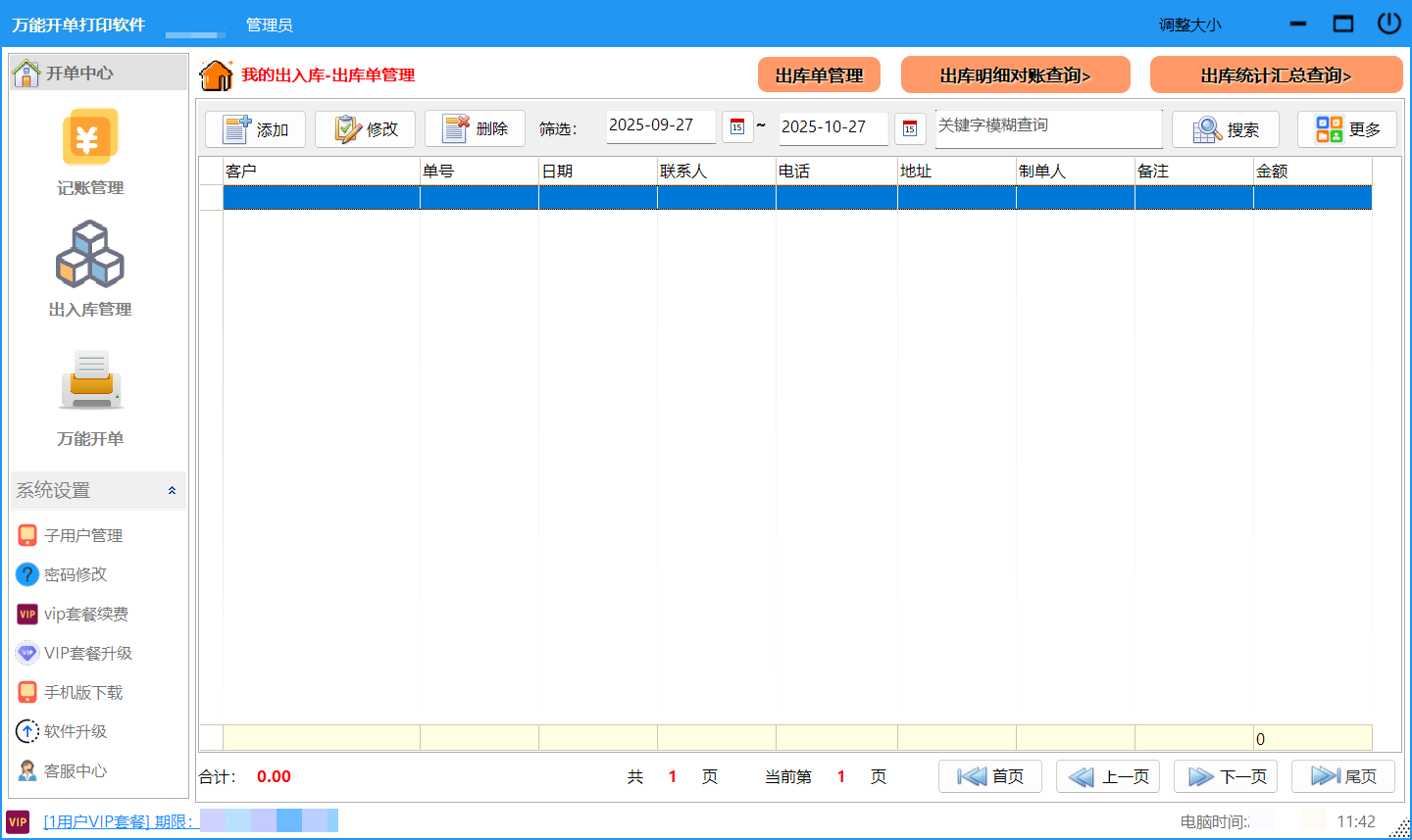Open 子用户管理 menu entry
The height and width of the screenshot is (840, 1412).
click(x=83, y=535)
